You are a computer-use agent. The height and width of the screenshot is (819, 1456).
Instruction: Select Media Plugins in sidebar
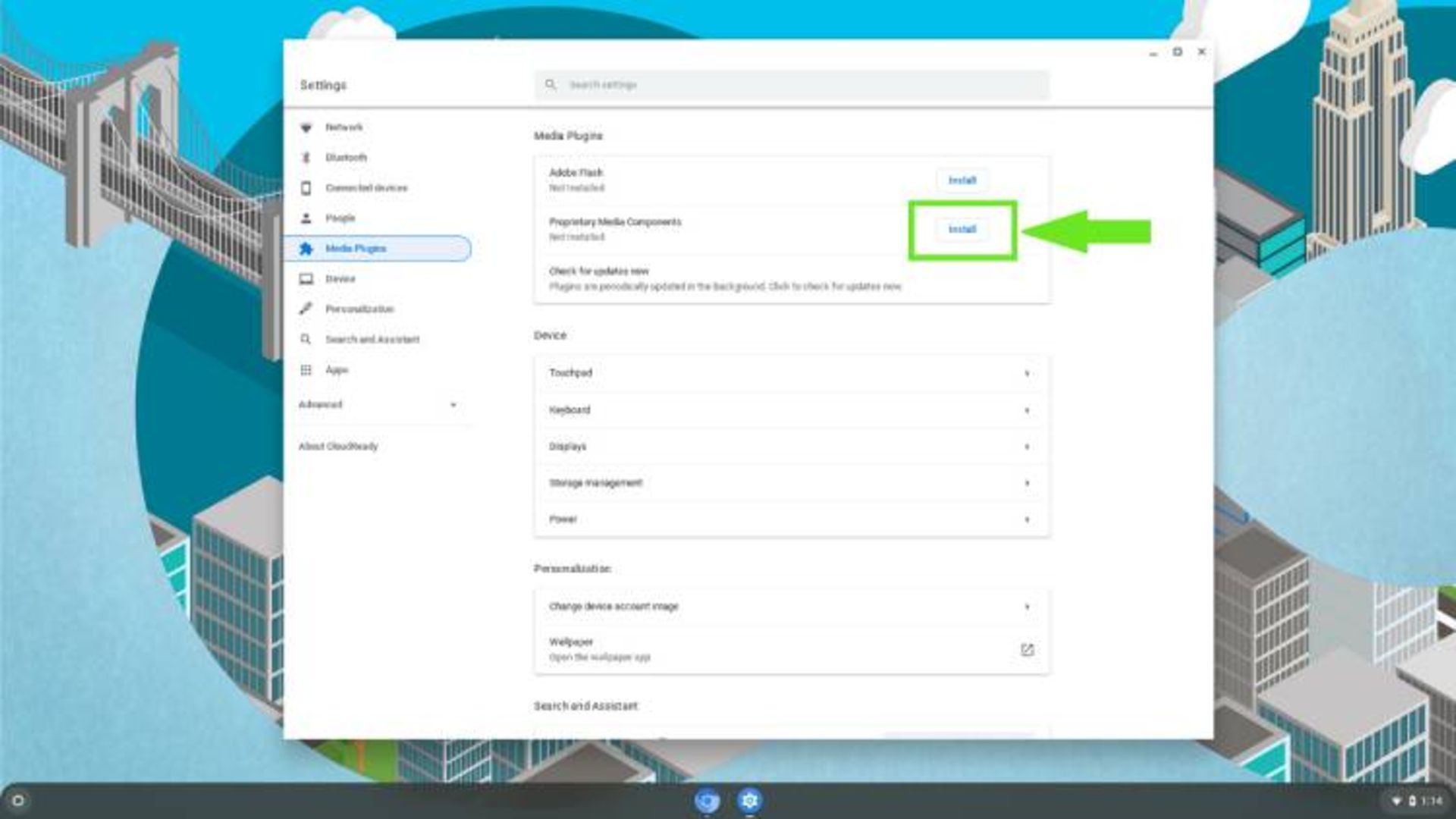378,249
